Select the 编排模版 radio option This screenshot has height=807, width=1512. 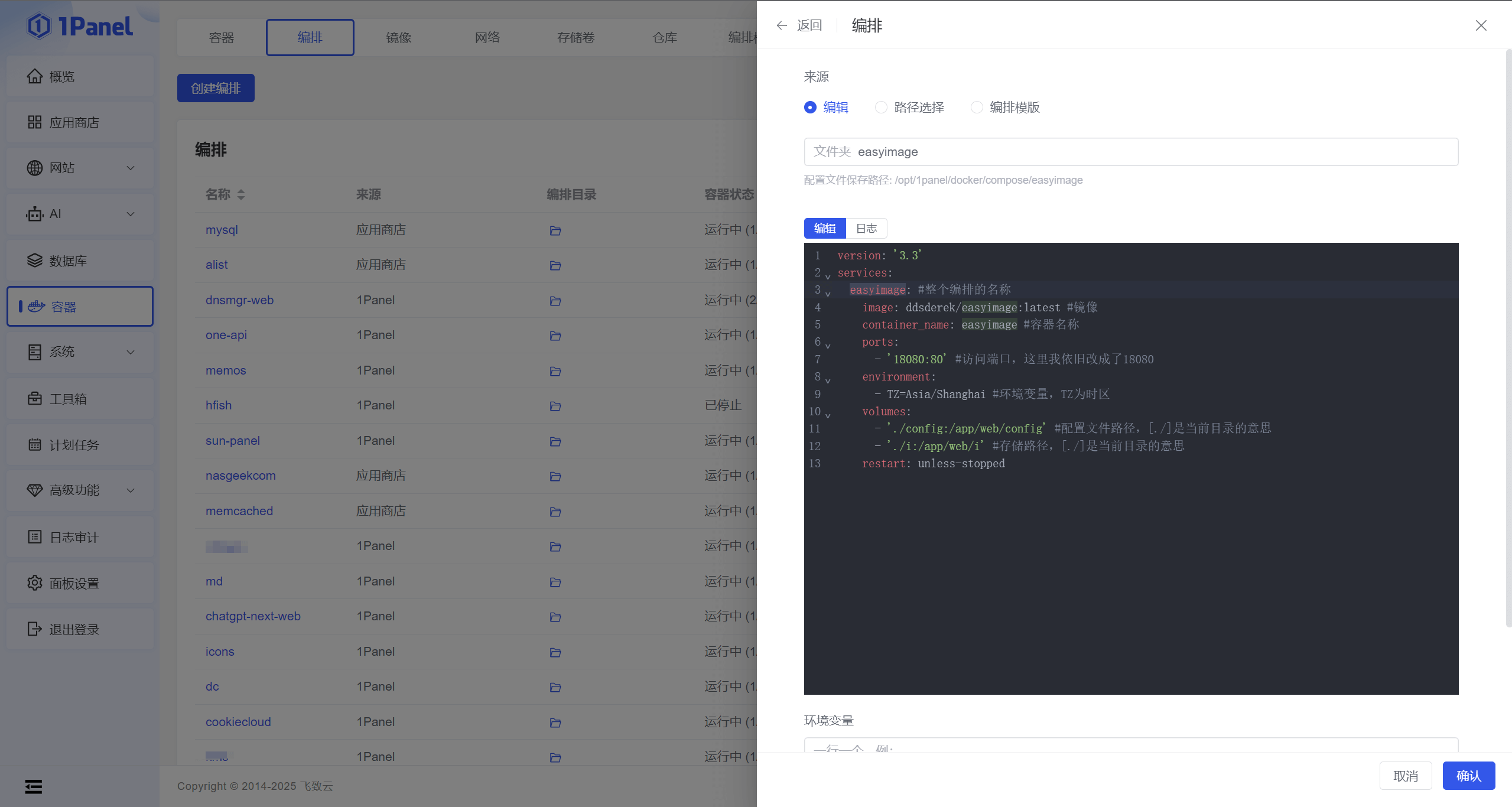click(x=977, y=107)
